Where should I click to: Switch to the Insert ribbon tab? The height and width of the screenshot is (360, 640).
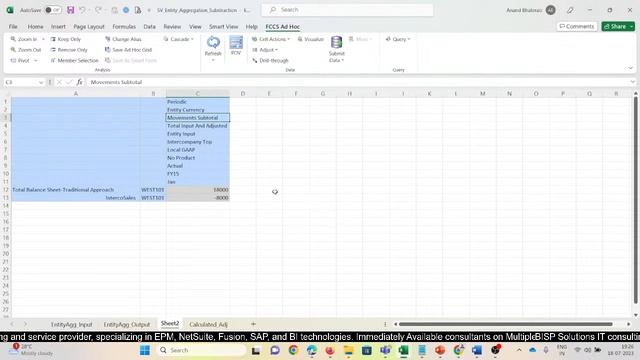(x=58, y=27)
